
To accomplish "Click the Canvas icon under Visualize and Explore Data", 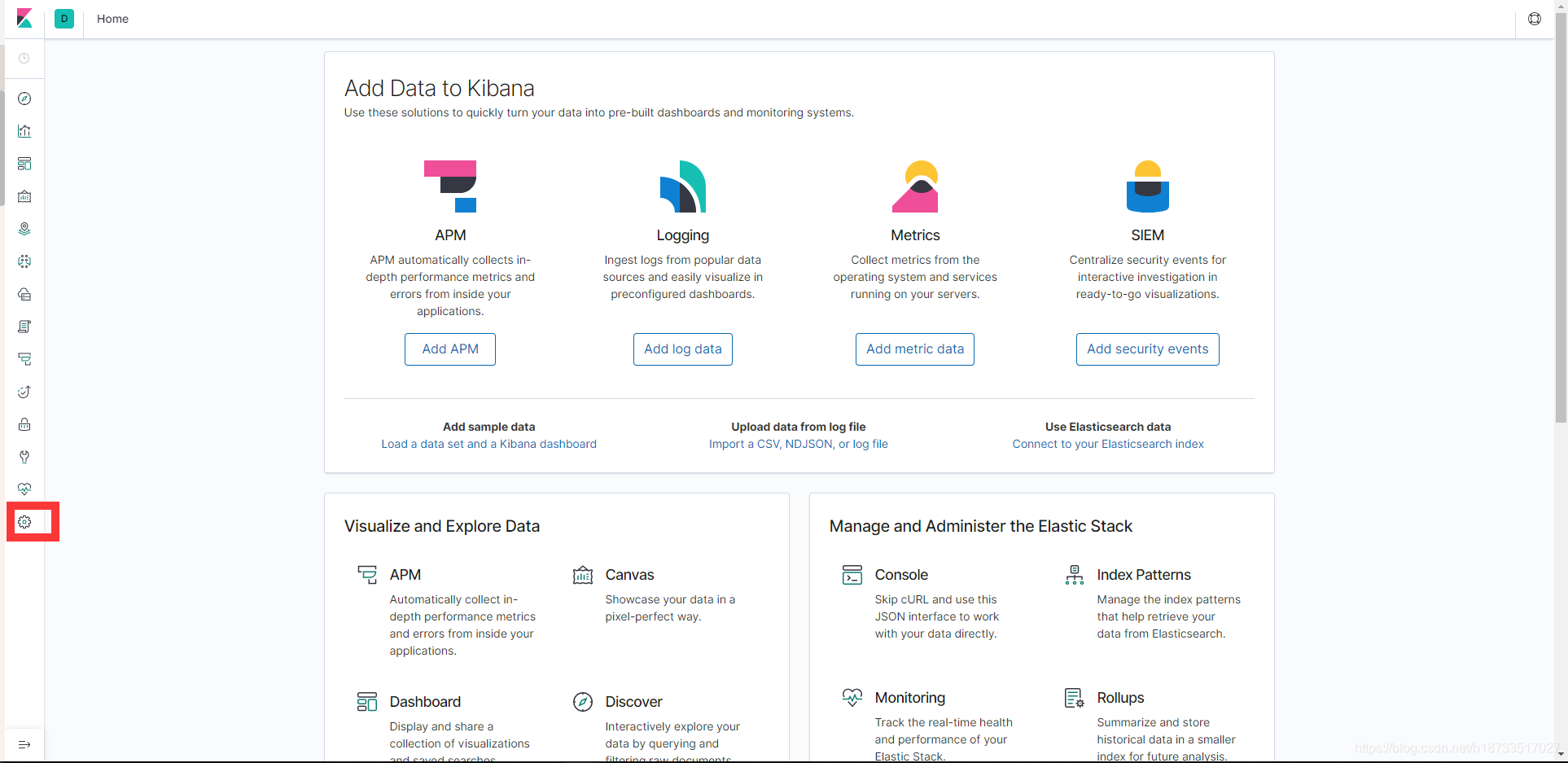I will tap(583, 575).
